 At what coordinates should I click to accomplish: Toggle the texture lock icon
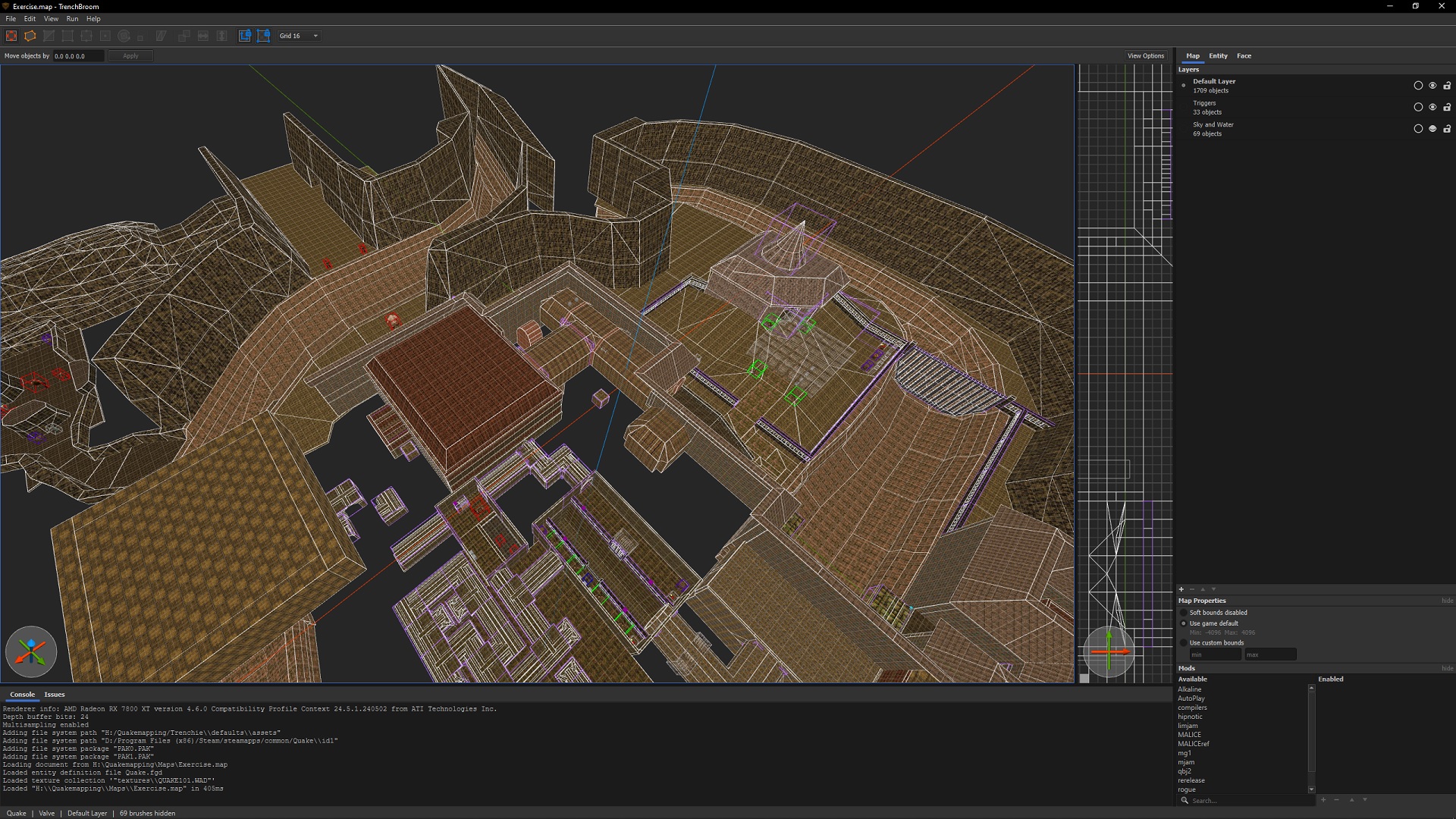click(245, 36)
